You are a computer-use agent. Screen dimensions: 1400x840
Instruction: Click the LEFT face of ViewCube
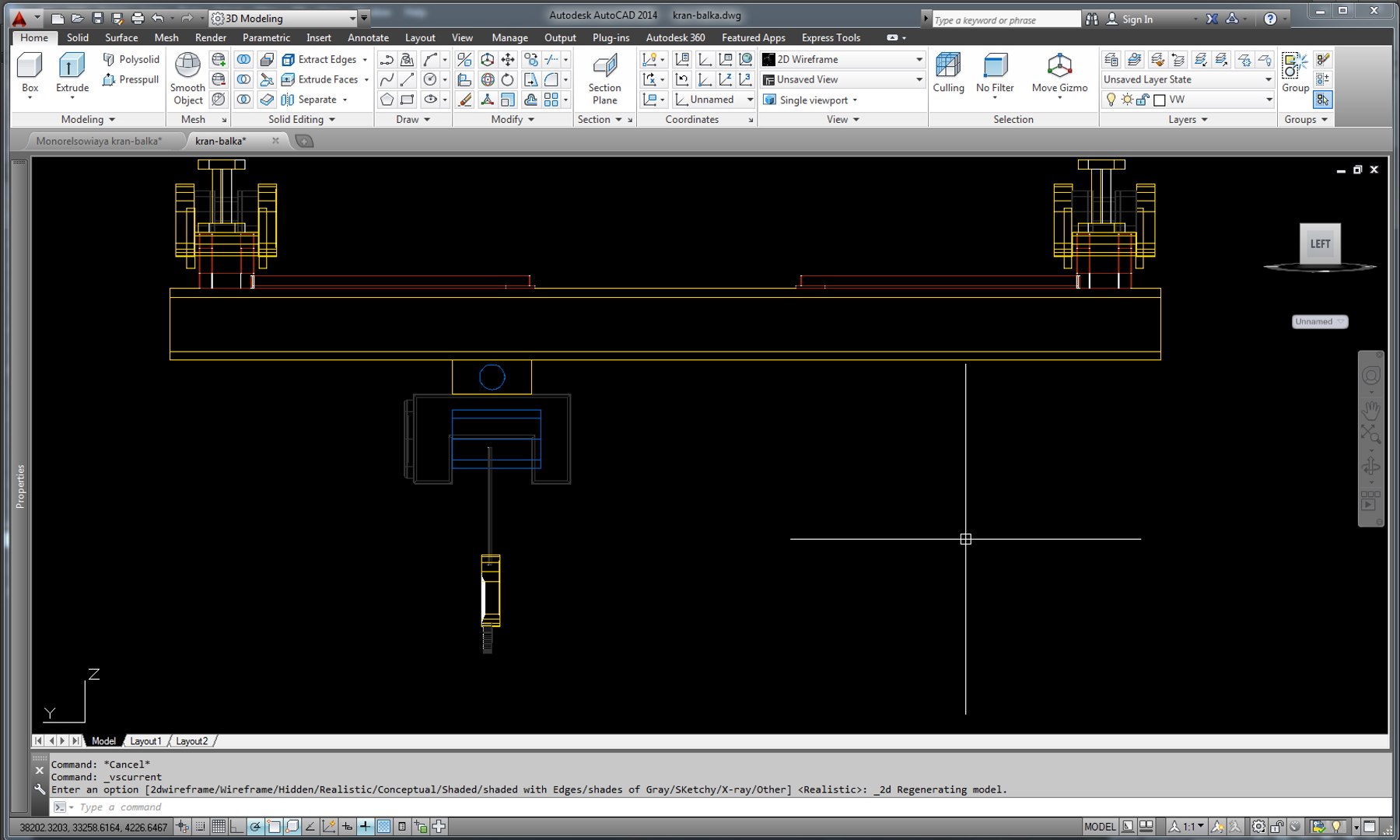point(1320,243)
